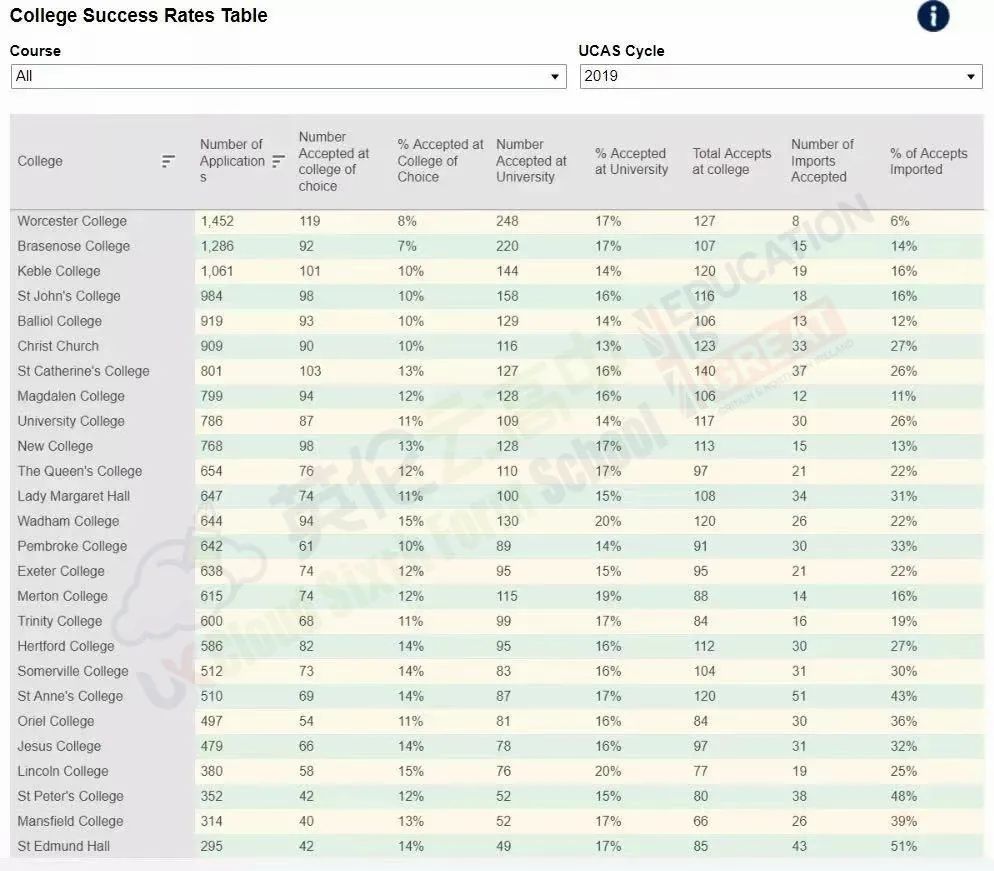Select the Christ Church row
The width and height of the screenshot is (994, 871).
pyautogui.click(x=58, y=346)
